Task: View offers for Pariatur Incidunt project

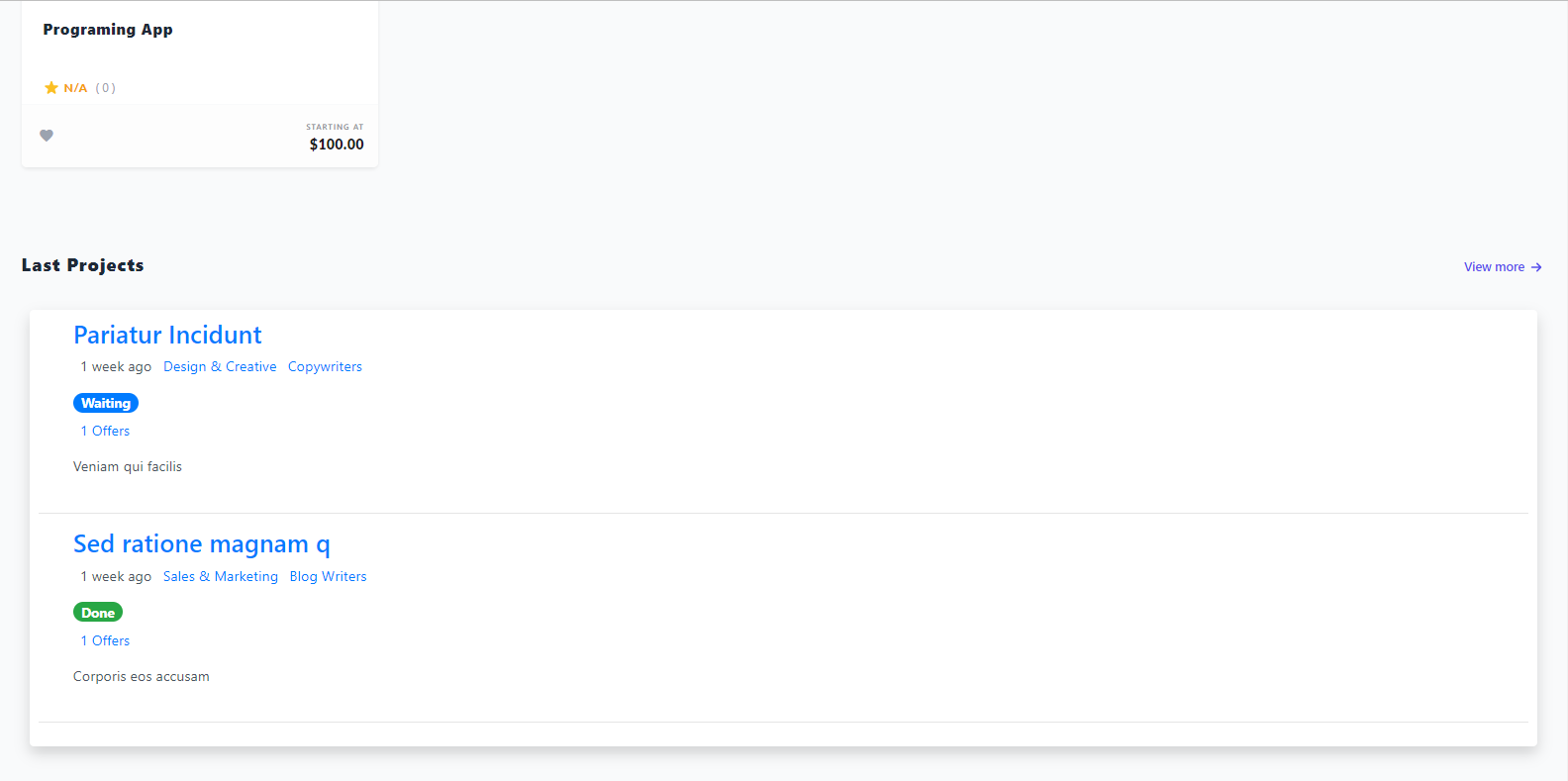Action: coord(105,431)
